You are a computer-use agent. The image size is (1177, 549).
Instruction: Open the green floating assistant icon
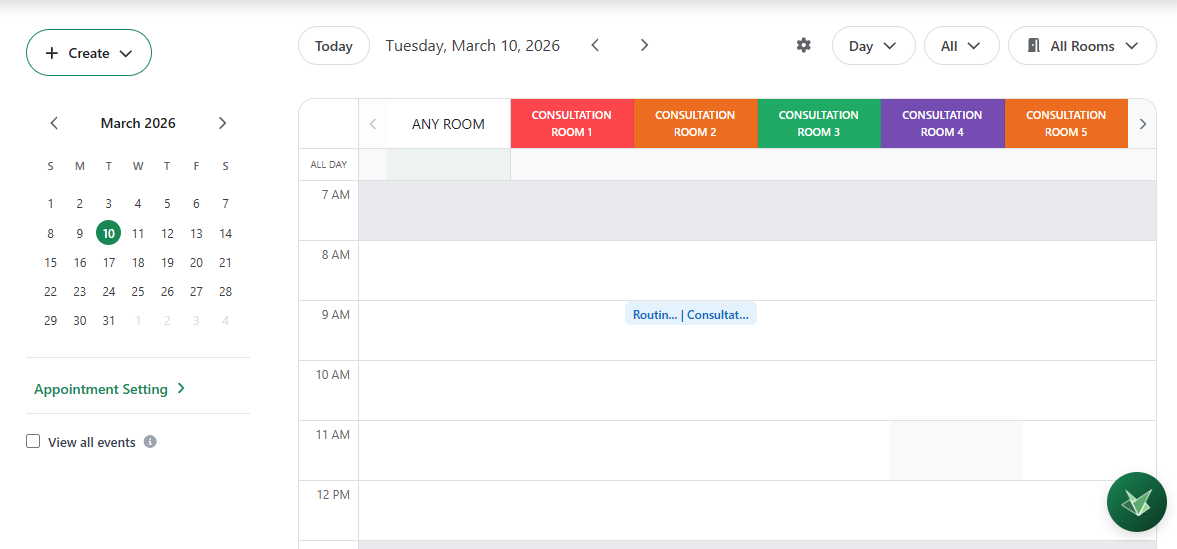pyautogui.click(x=1136, y=502)
